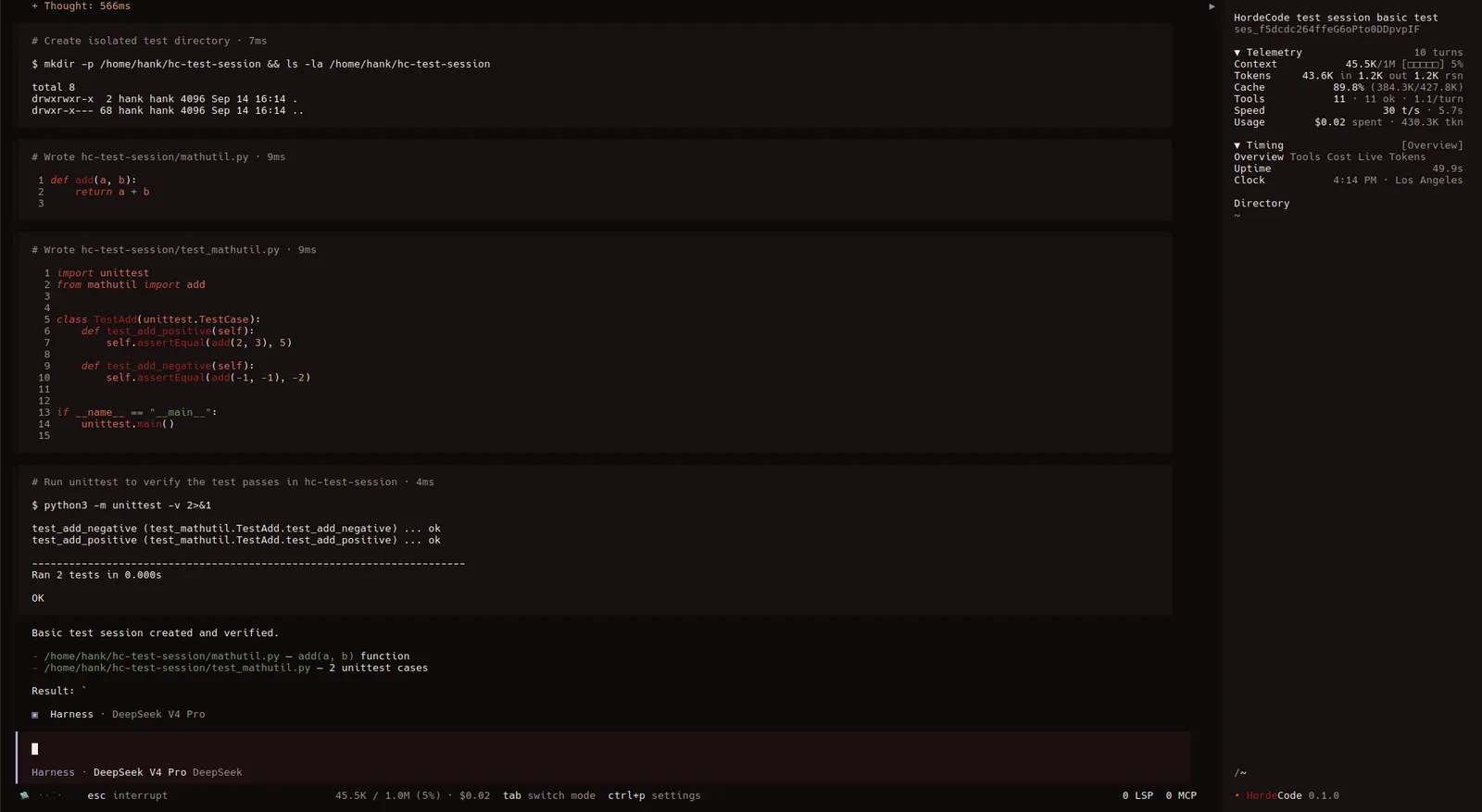
Task: Expand the Thought: 566ms block
Action: point(81,6)
